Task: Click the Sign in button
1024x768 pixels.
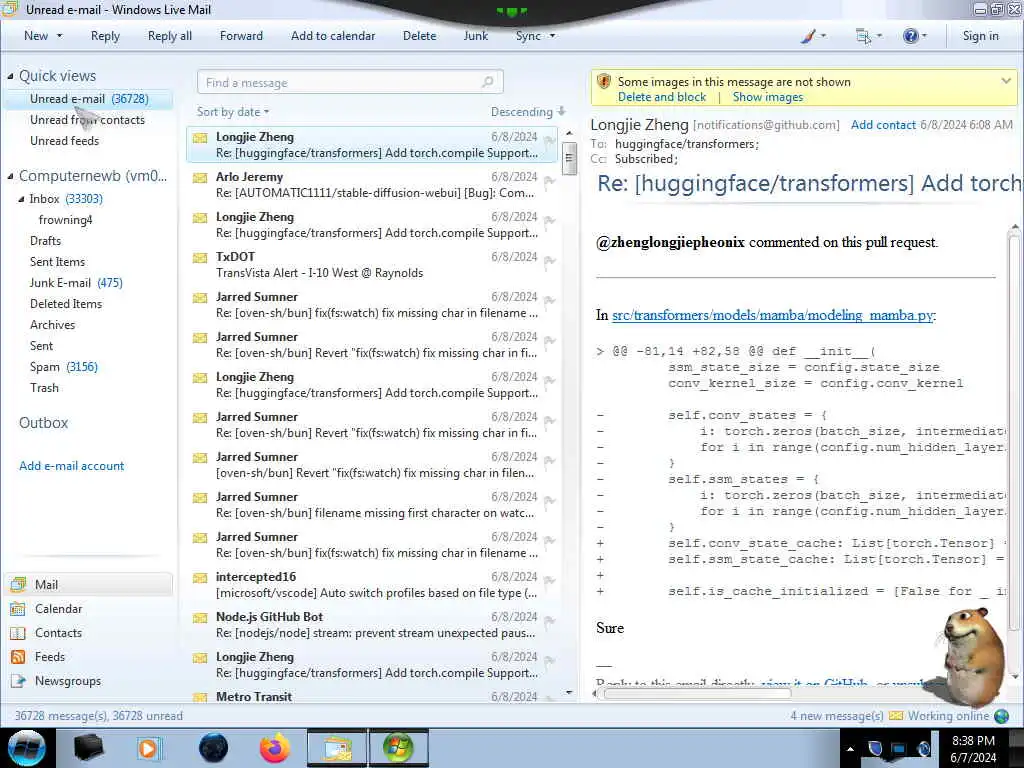Action: tap(980, 36)
